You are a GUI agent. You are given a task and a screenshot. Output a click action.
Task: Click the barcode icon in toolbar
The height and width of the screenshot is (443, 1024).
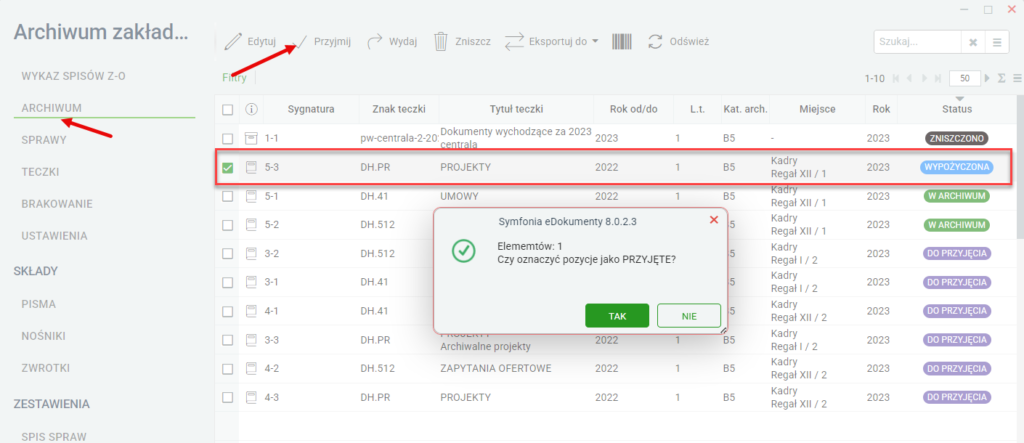pyautogui.click(x=622, y=42)
